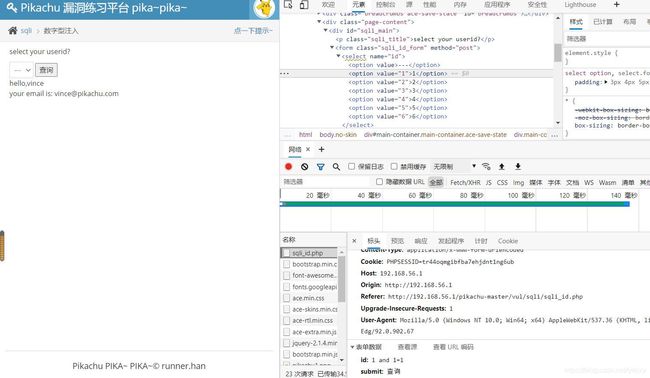Open the 发起程序 initiator tab

[x=451, y=241]
